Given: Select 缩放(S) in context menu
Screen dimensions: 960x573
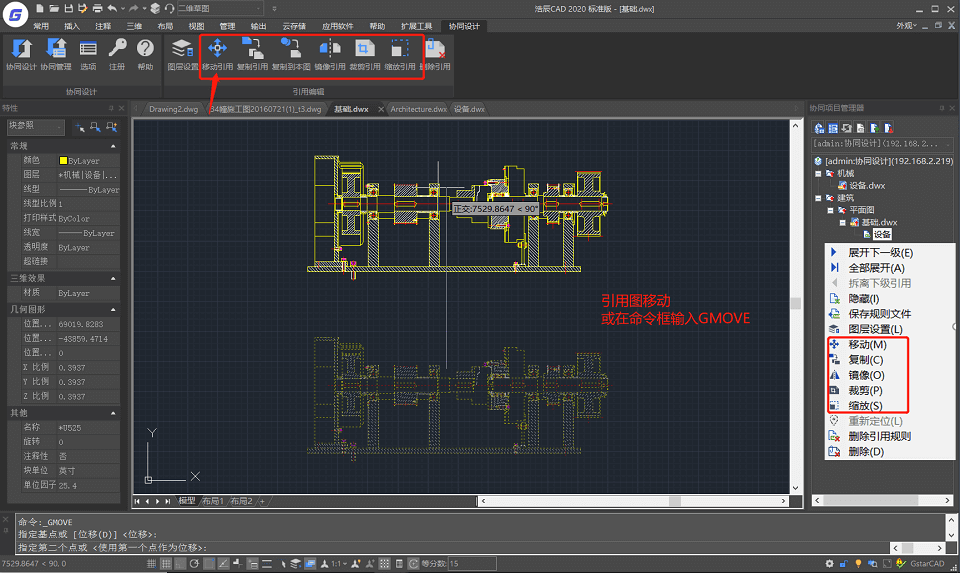Looking at the screenshot, I should [x=867, y=405].
